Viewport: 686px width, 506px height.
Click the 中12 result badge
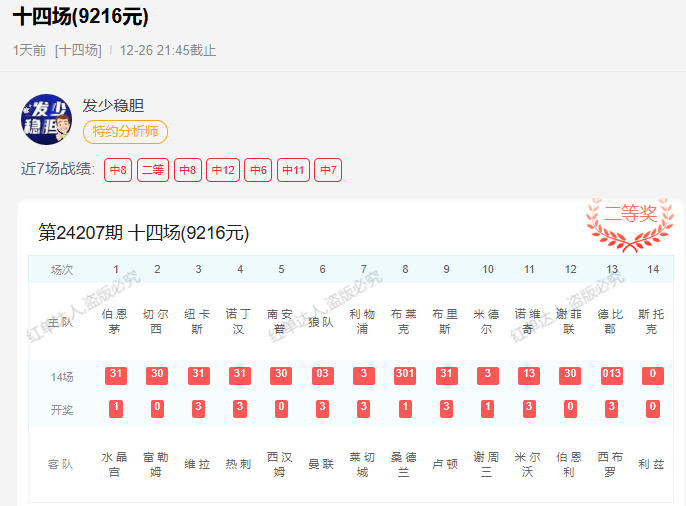click(x=223, y=170)
